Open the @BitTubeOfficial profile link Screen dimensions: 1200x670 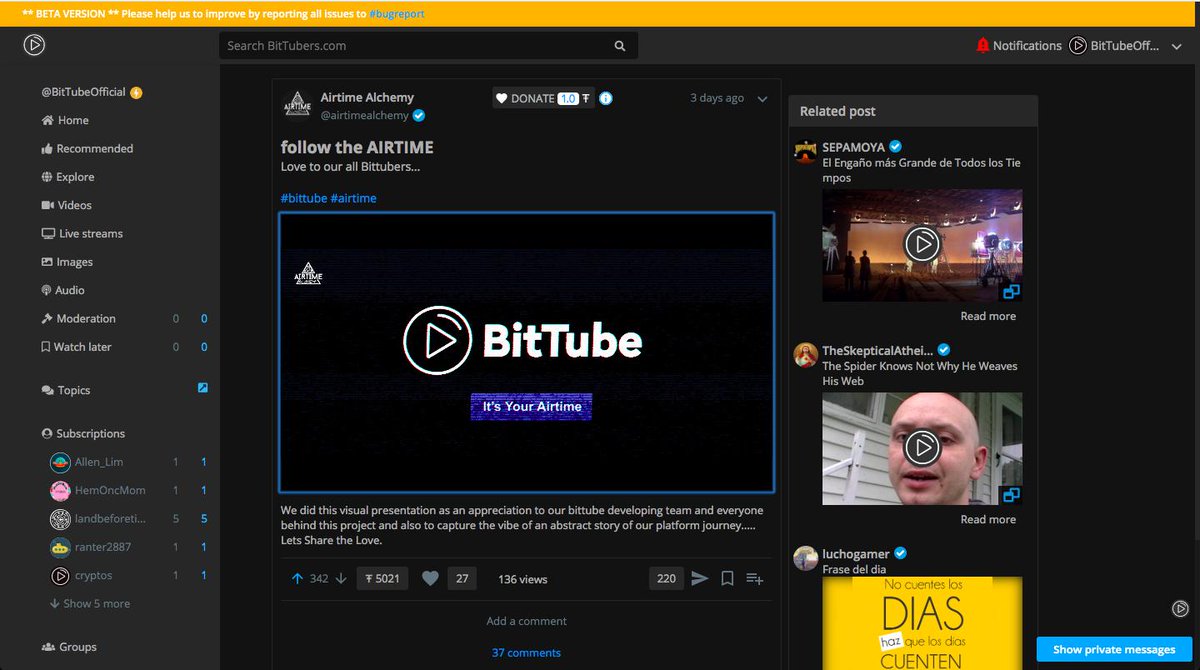tap(83, 92)
